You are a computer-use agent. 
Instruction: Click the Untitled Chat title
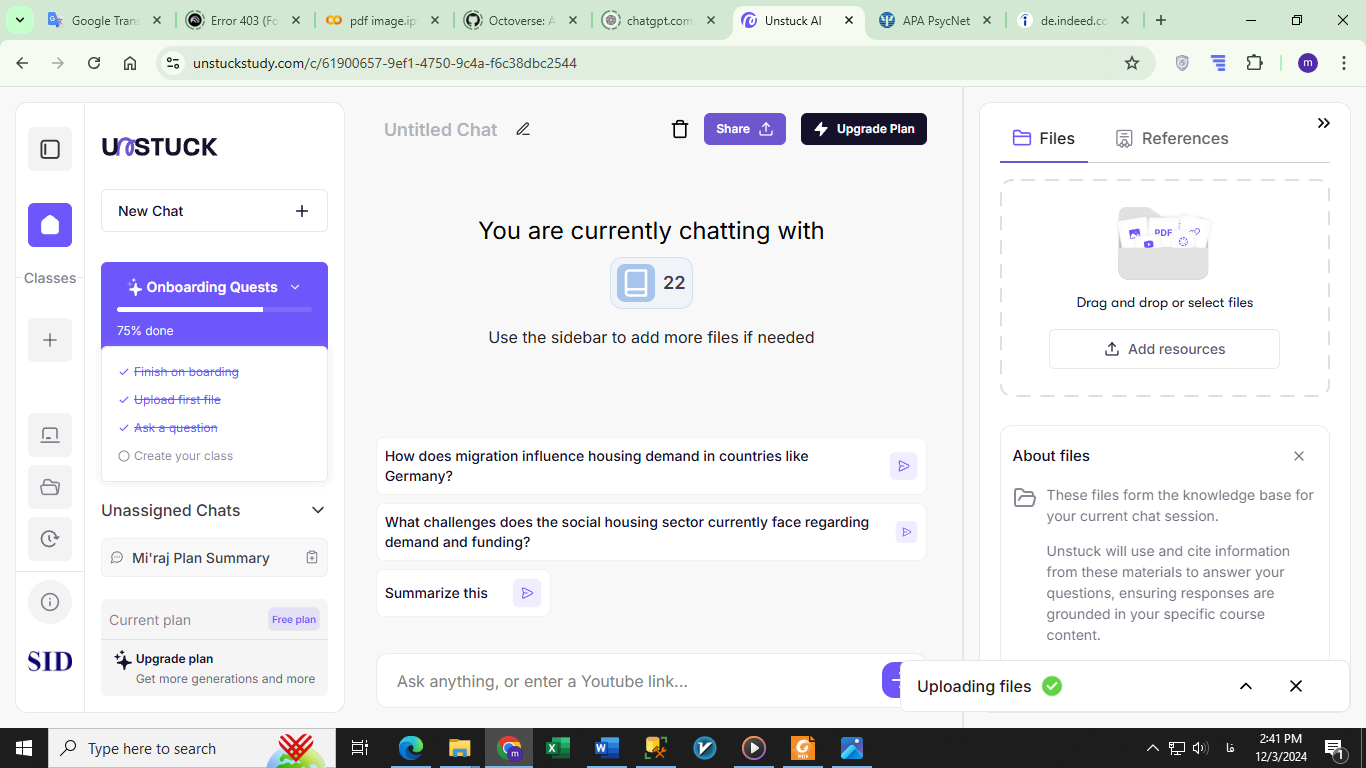(440, 129)
